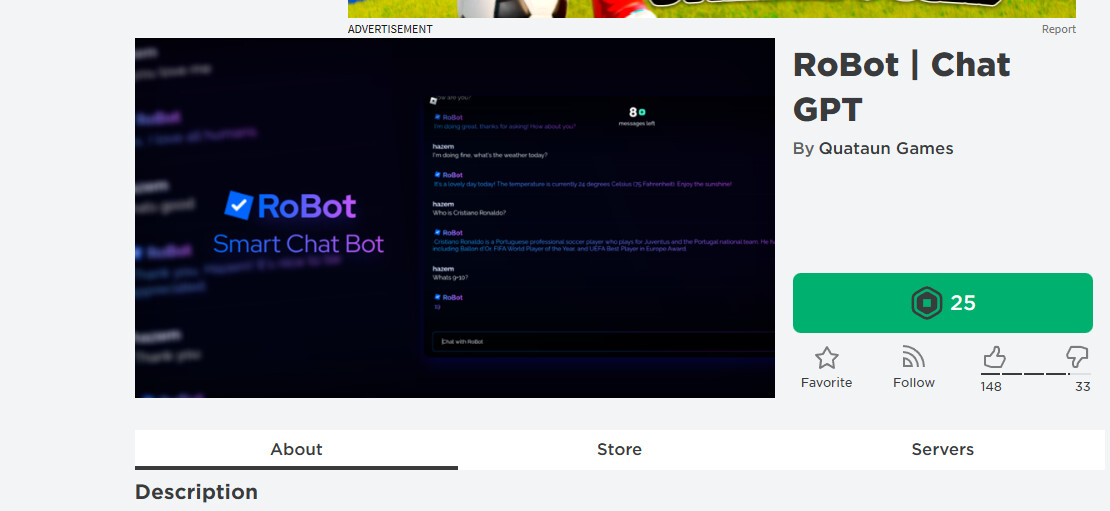Open the Servers tab
Image resolution: width=1110 pixels, height=511 pixels.
point(942,449)
